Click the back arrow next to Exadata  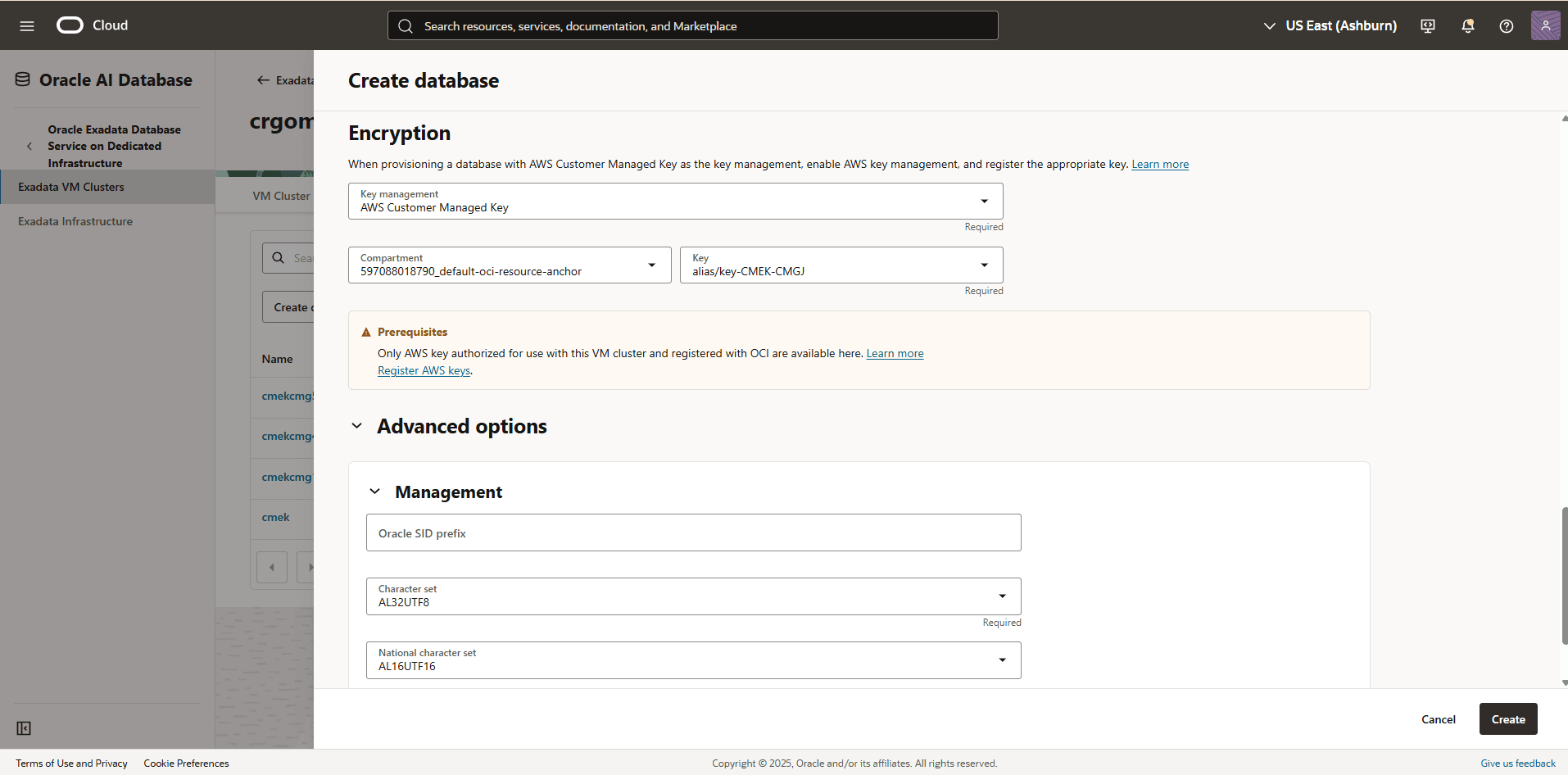262,79
